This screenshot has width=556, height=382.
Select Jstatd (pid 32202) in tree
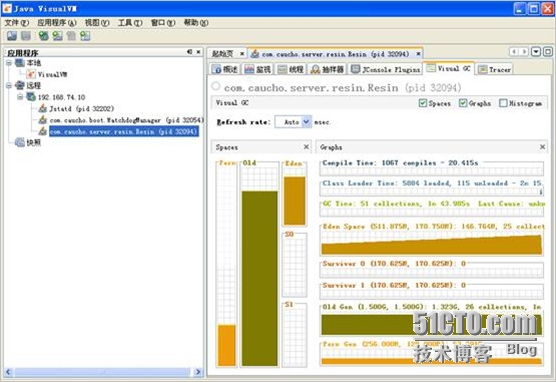(82, 108)
